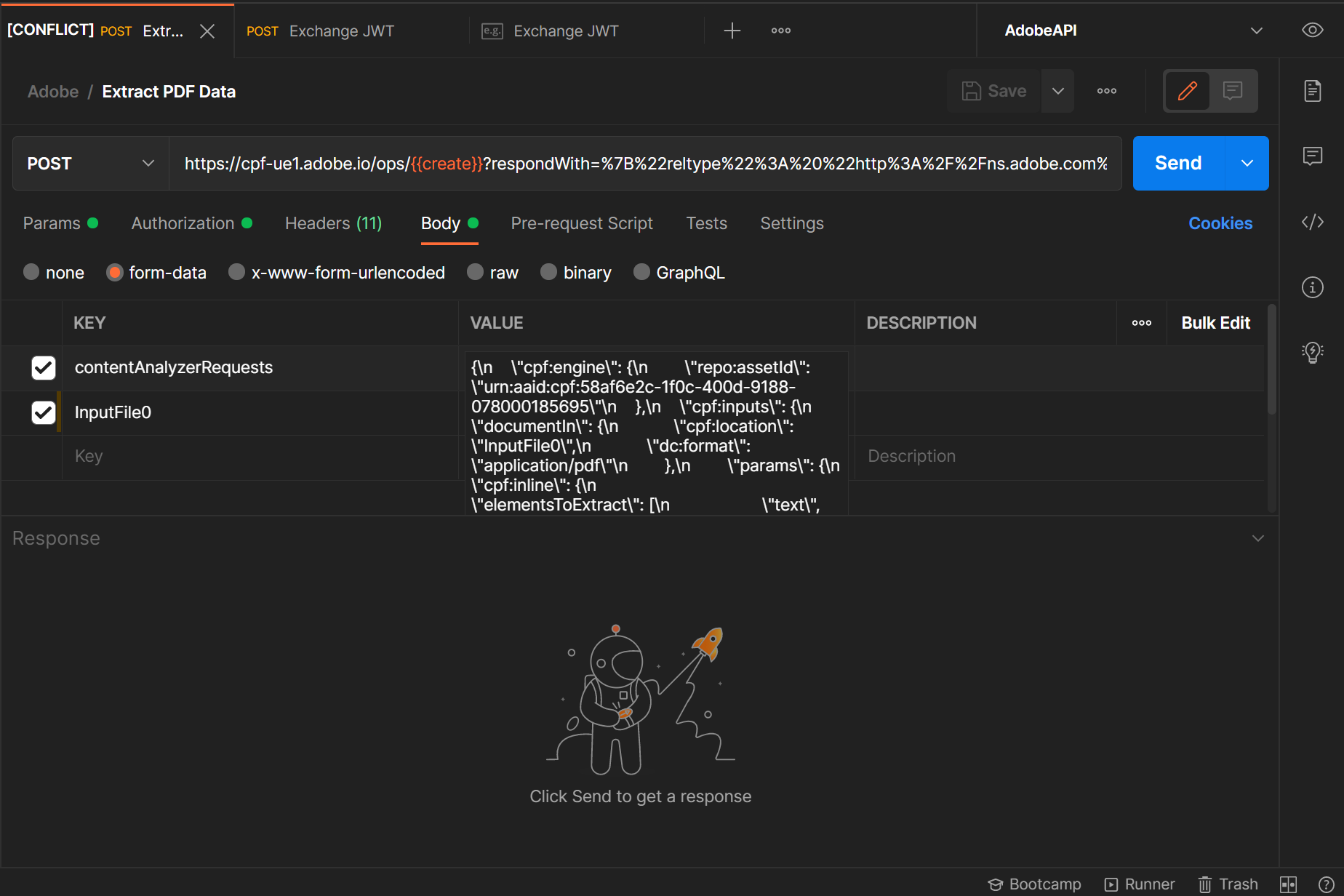Click the lightbulb panel icon

[1312, 352]
